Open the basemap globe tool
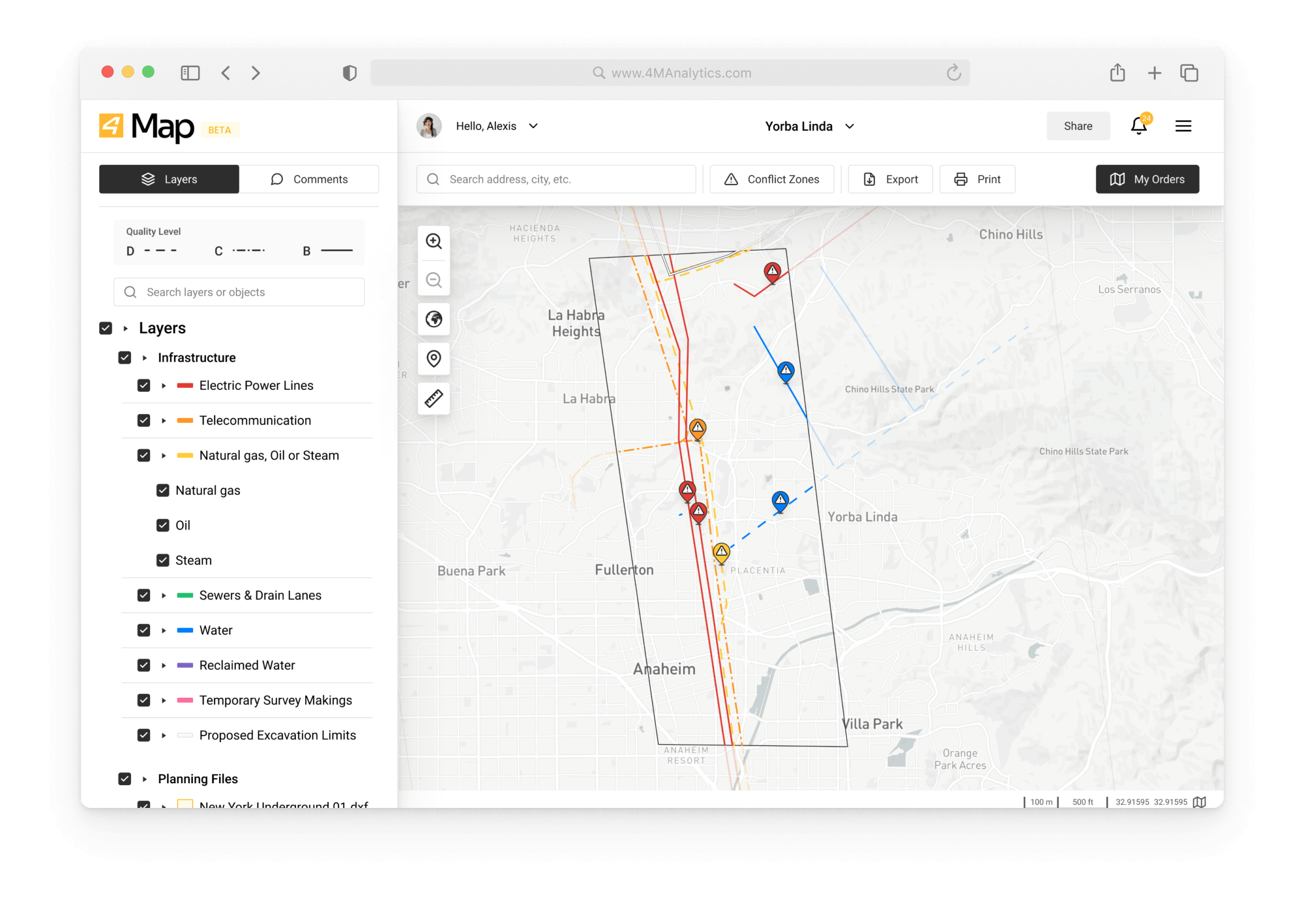The height and width of the screenshot is (924, 1304). pos(434,319)
